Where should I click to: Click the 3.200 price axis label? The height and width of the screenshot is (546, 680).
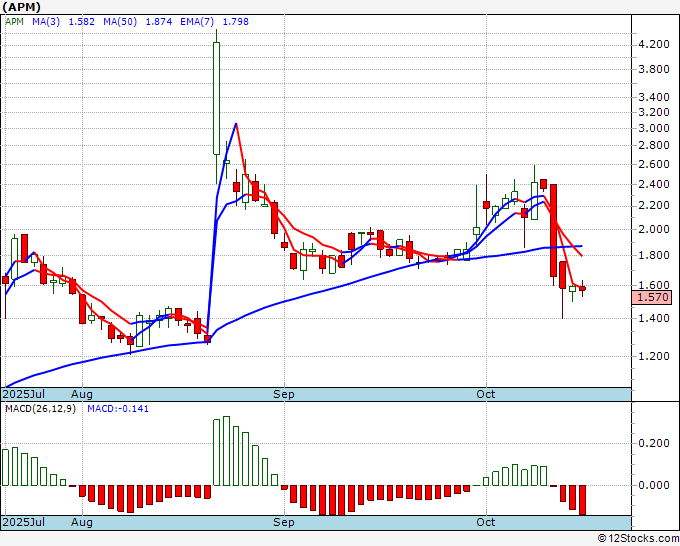point(654,112)
